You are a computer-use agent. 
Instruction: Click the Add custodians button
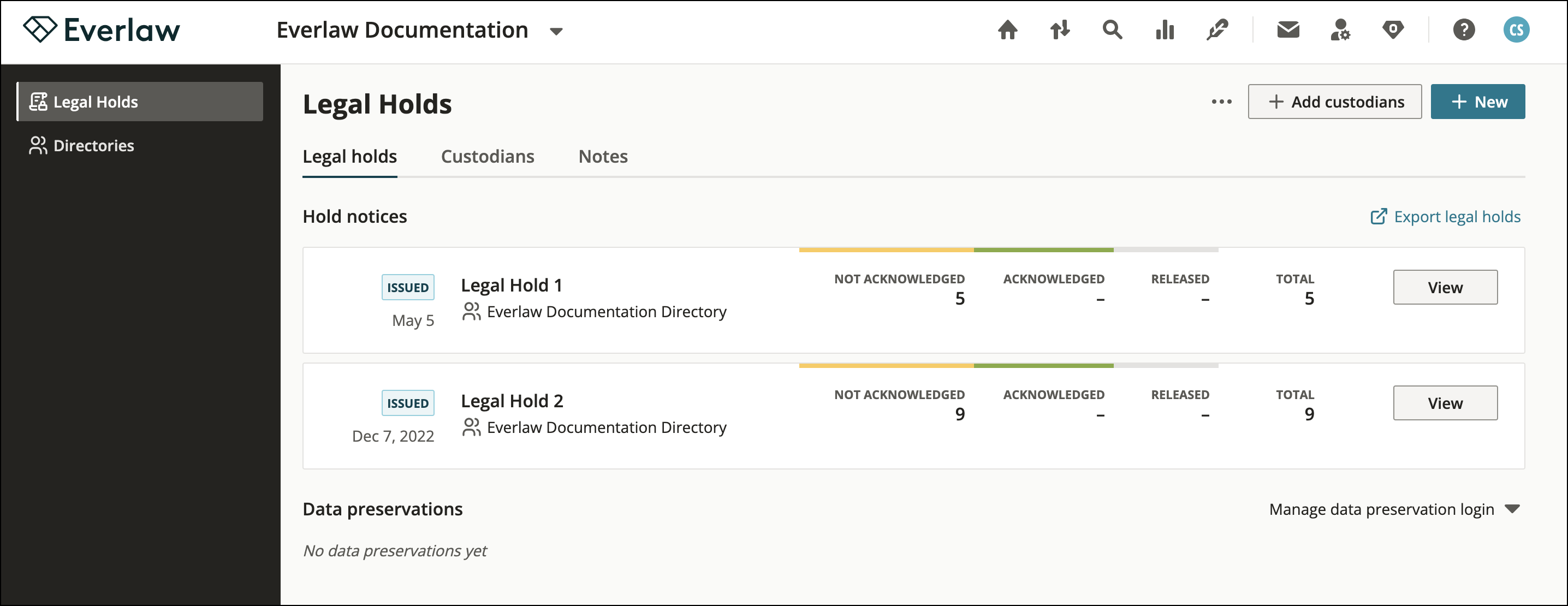(x=1335, y=102)
